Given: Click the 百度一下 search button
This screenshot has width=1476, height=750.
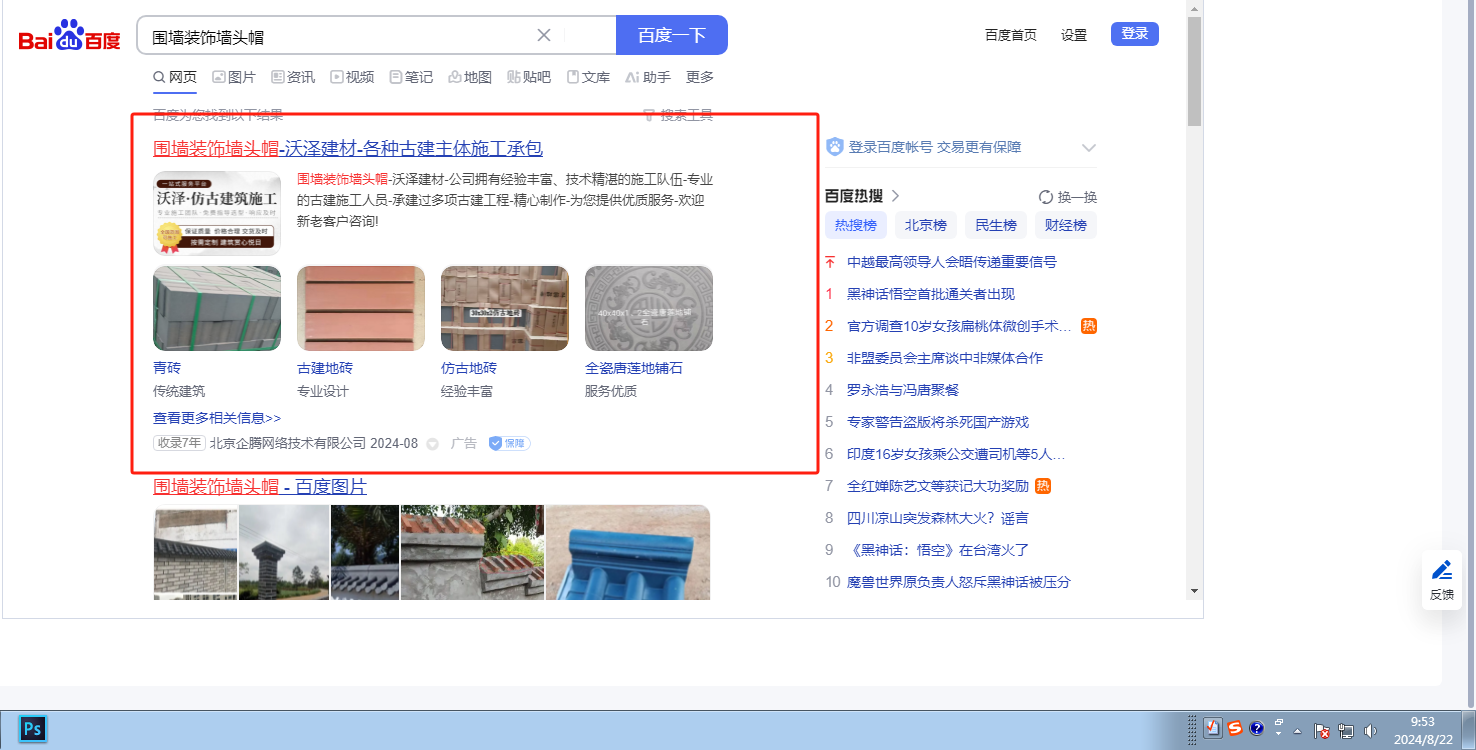Looking at the screenshot, I should 672,35.
